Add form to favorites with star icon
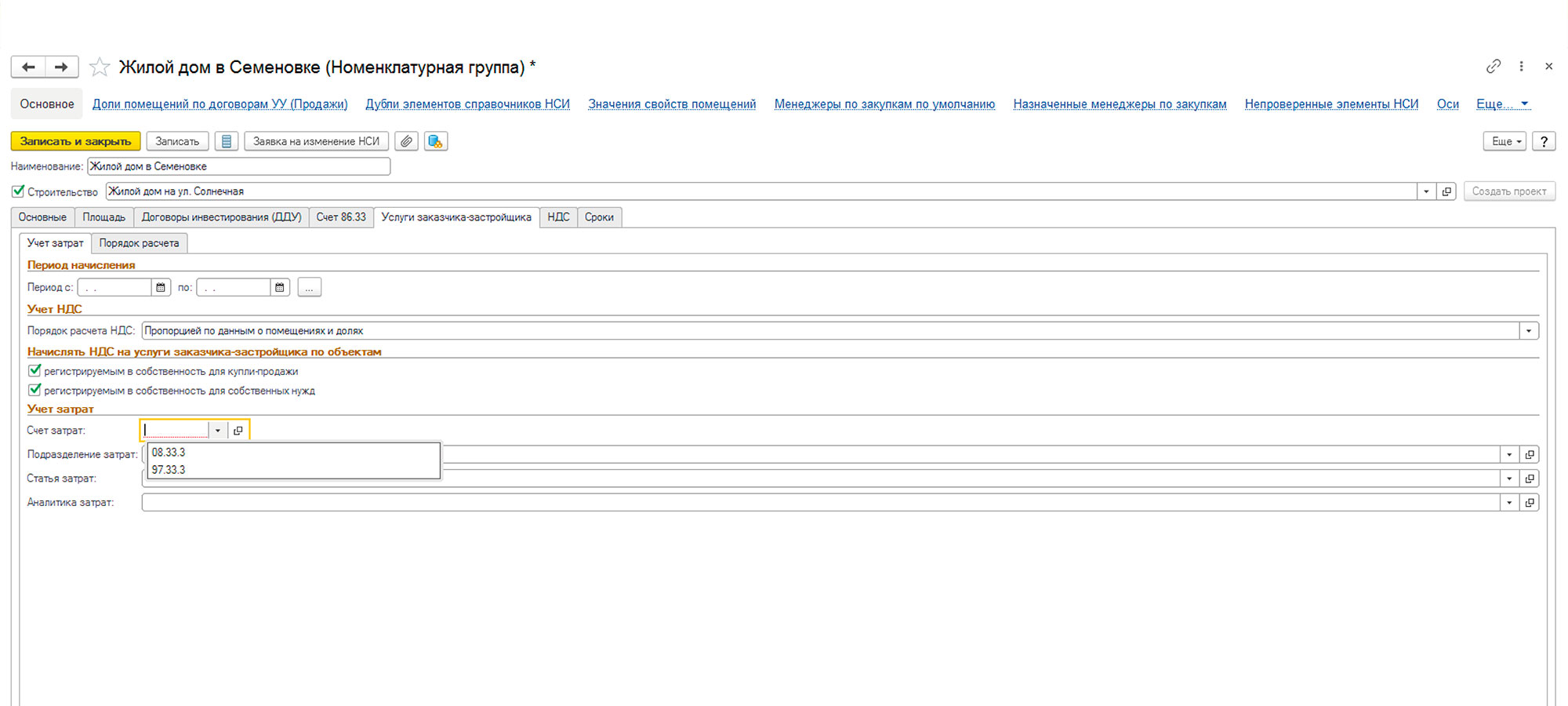The height and width of the screenshot is (706, 1568). 100,67
